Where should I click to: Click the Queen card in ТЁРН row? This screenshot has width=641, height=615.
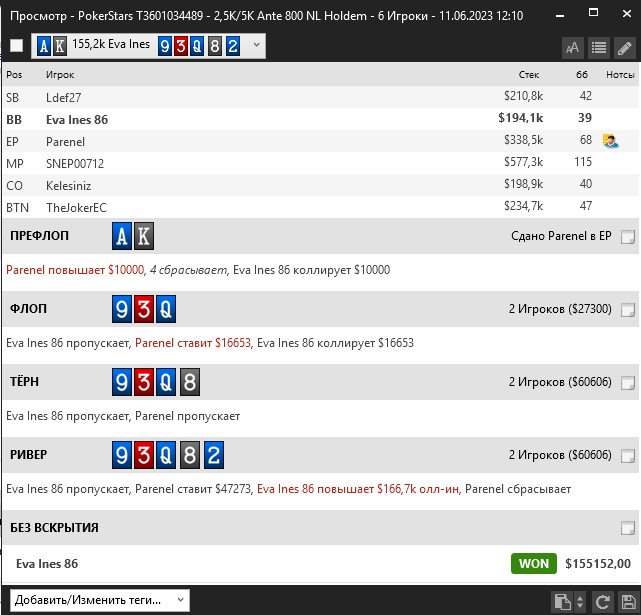(166, 382)
